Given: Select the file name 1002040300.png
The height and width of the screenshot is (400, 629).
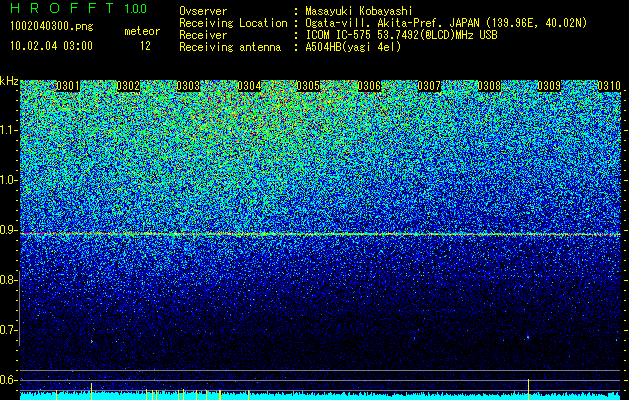Looking at the screenshot, I should tap(51, 27).
